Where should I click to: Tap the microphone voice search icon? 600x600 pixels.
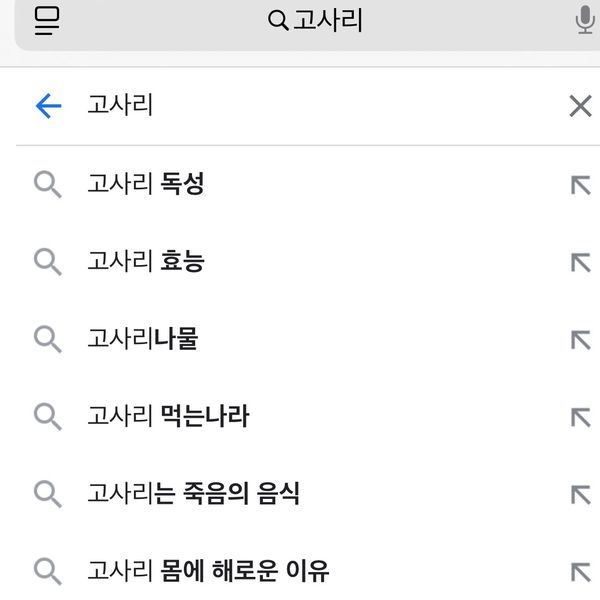[x=585, y=20]
